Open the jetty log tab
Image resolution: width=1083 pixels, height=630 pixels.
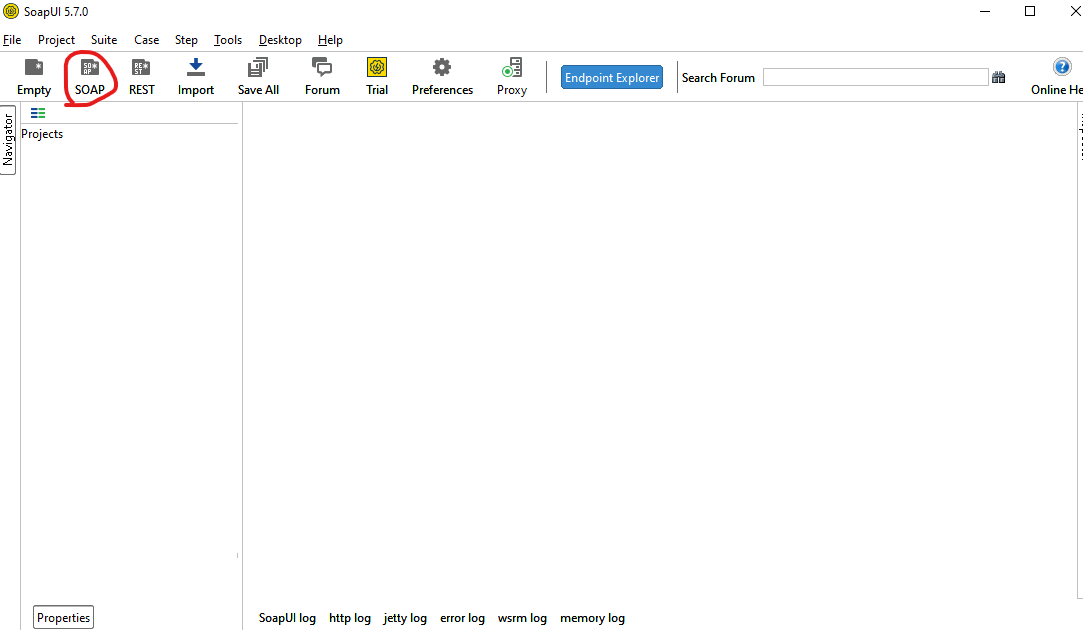(x=405, y=618)
